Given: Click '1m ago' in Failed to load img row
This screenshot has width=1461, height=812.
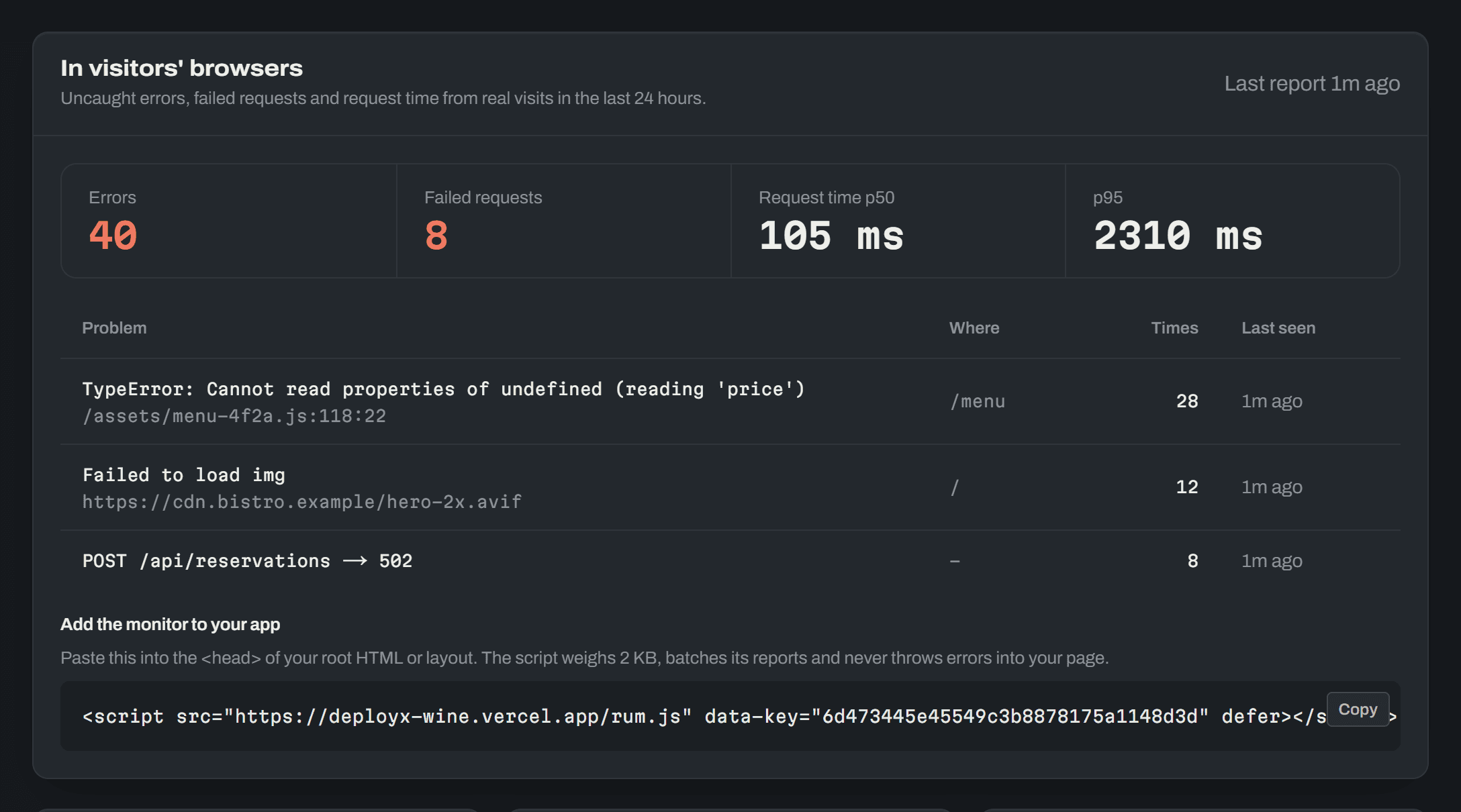Looking at the screenshot, I should pyautogui.click(x=1272, y=487).
